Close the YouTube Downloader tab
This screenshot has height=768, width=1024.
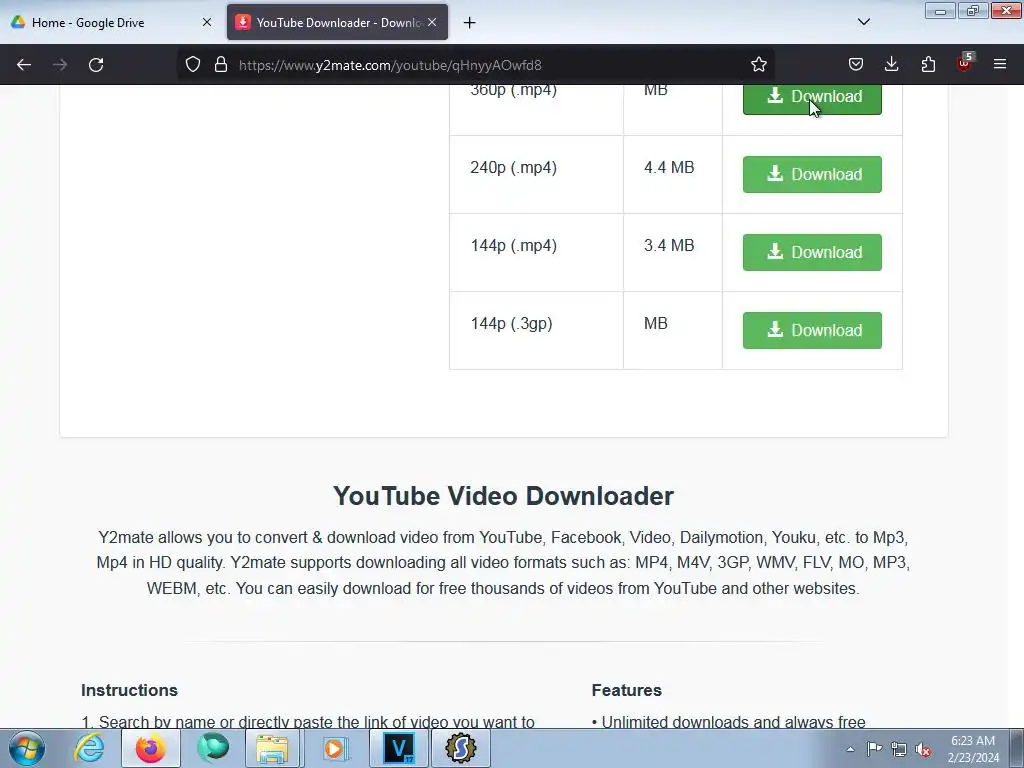tap(432, 22)
